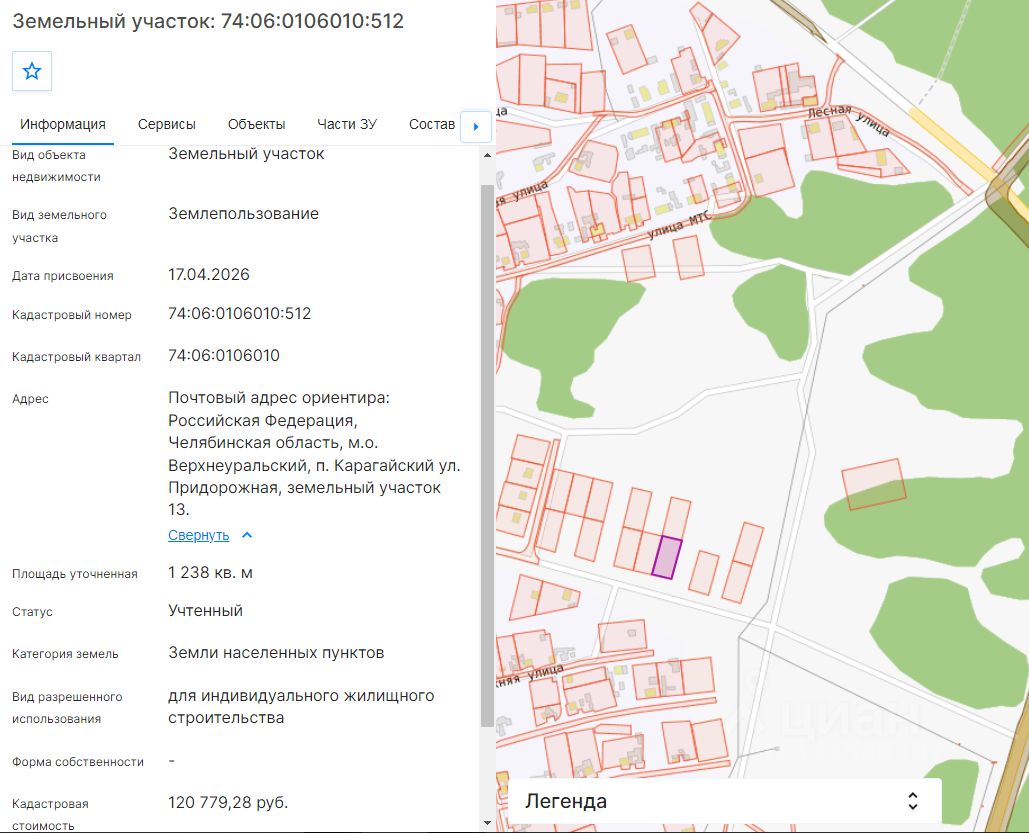The width and height of the screenshot is (1029, 833).
Task: Select the Части ЗУ tab
Action: (346, 124)
